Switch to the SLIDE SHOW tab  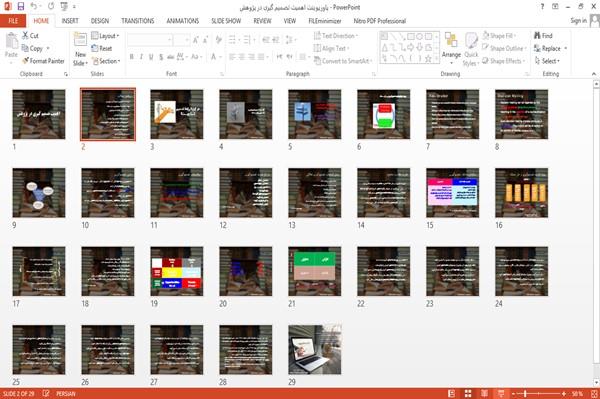pyautogui.click(x=226, y=21)
